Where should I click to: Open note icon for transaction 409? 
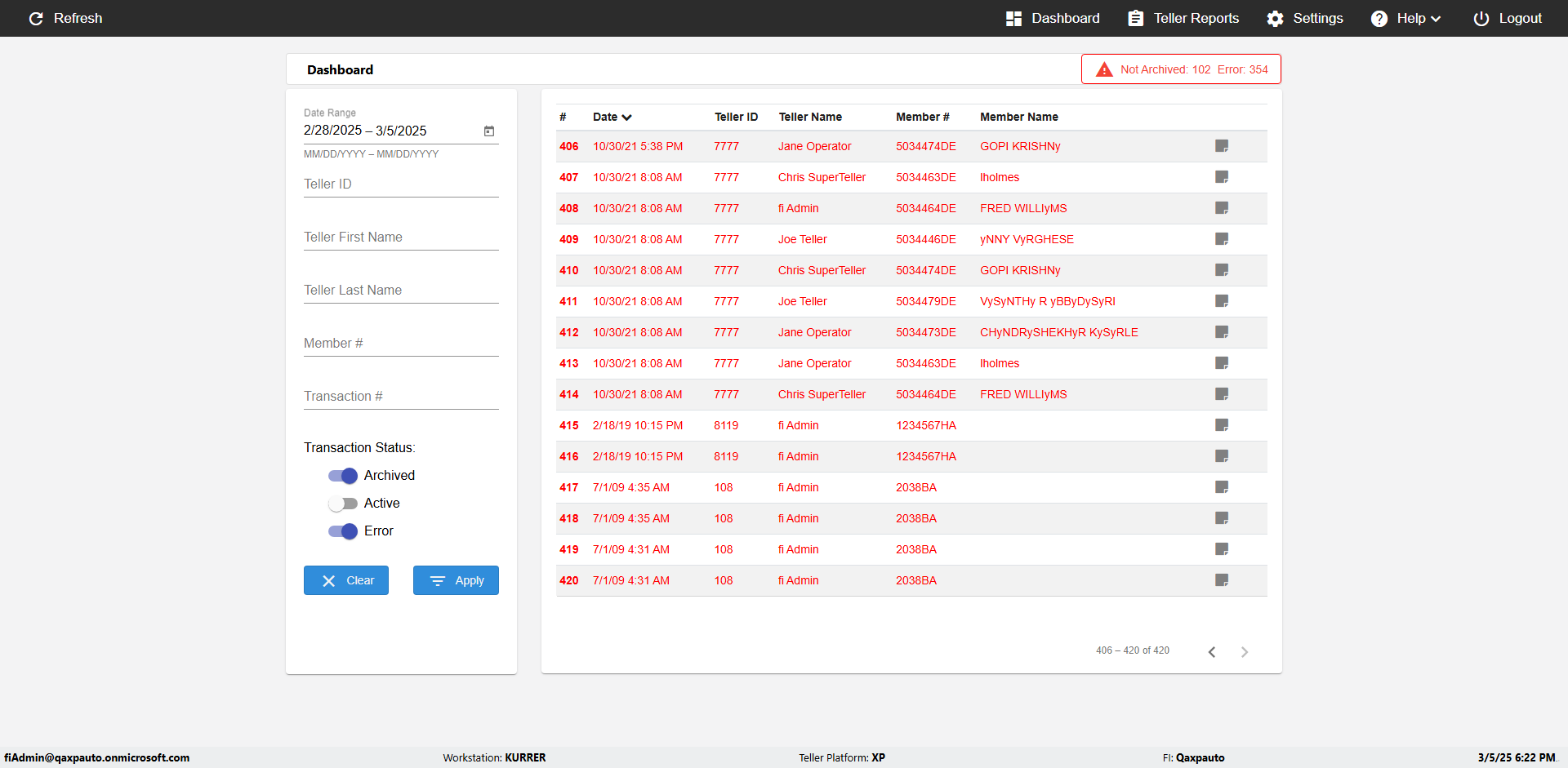(1222, 239)
